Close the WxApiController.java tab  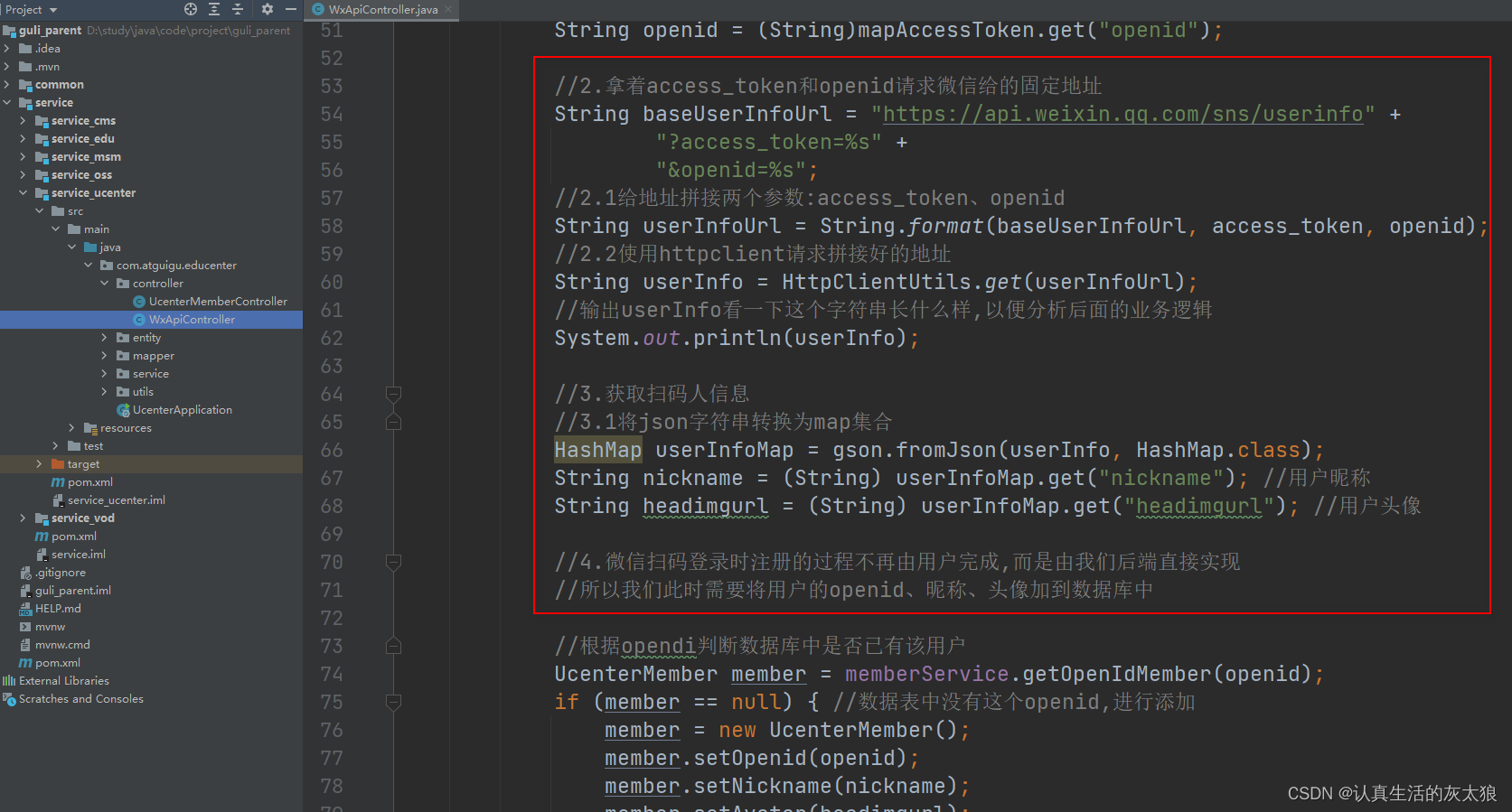click(x=448, y=9)
